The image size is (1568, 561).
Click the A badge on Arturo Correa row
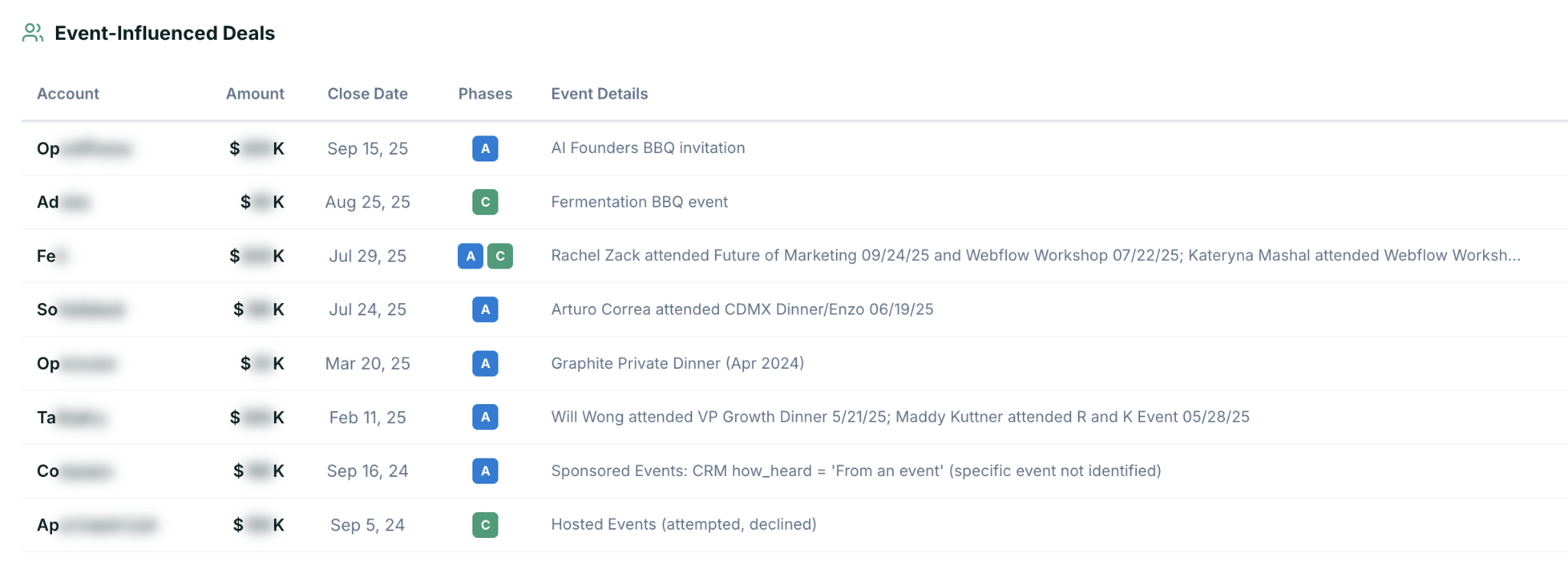coord(485,309)
